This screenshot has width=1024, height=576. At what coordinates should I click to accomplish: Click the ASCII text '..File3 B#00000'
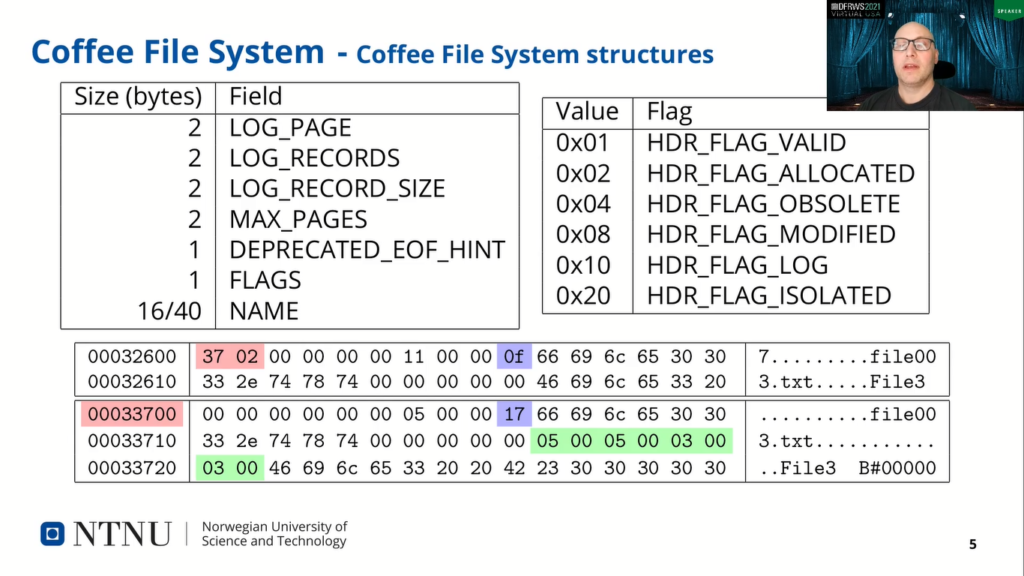[847, 468]
